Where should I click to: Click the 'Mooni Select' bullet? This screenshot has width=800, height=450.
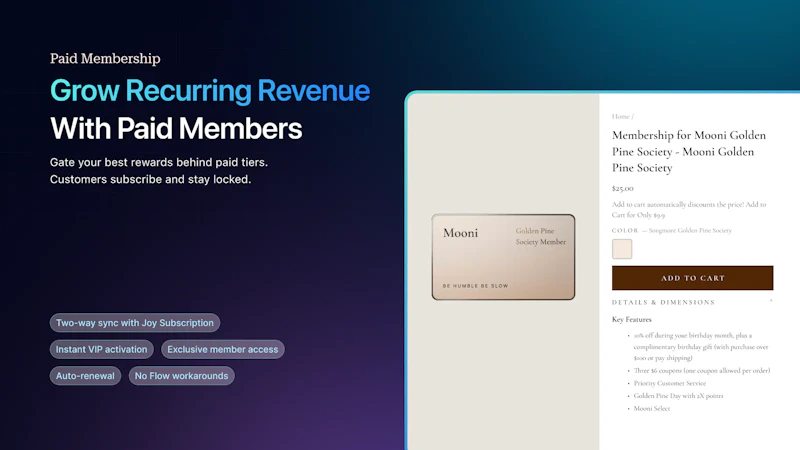click(652, 408)
